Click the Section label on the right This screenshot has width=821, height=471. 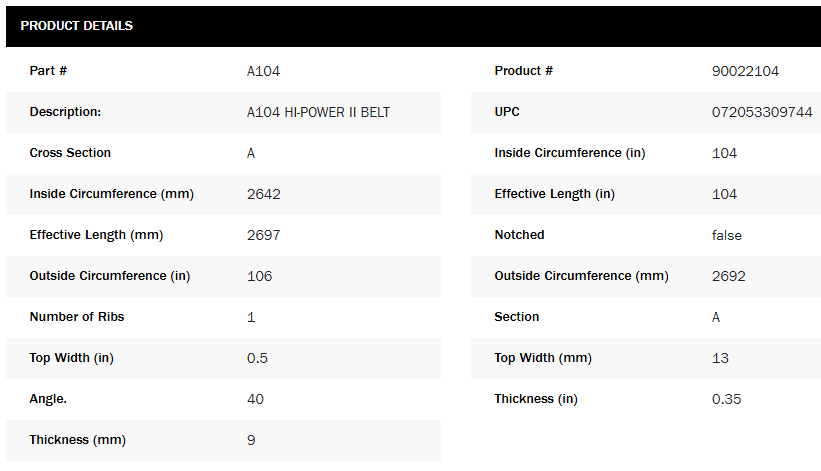coord(517,317)
